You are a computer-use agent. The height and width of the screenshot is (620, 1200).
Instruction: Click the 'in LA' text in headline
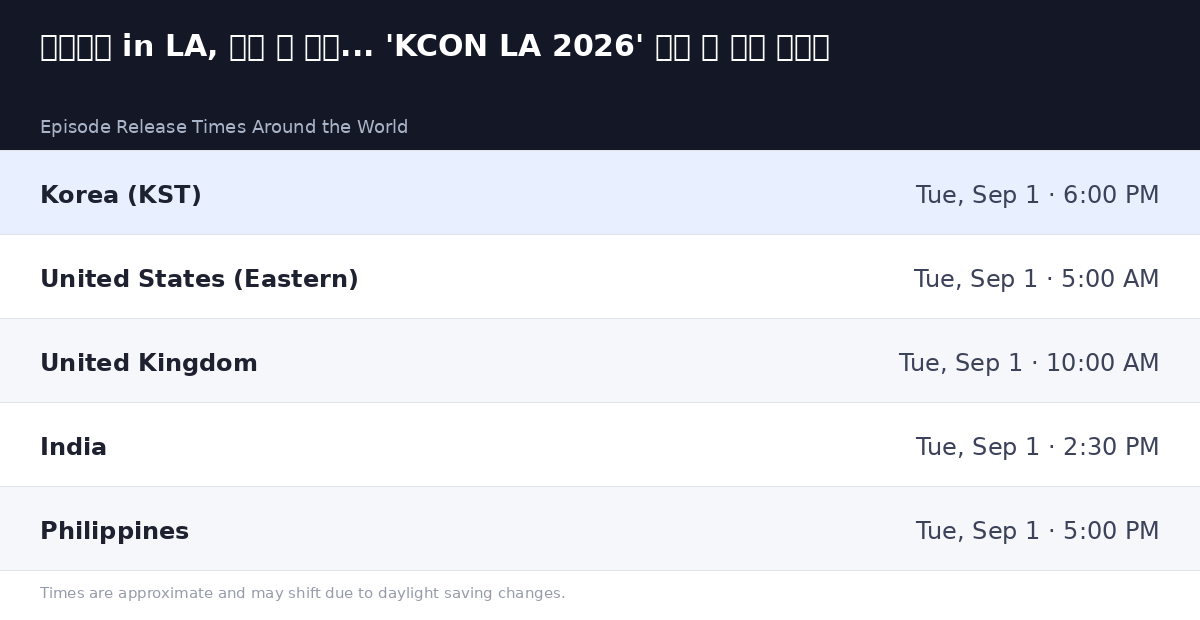(165, 47)
